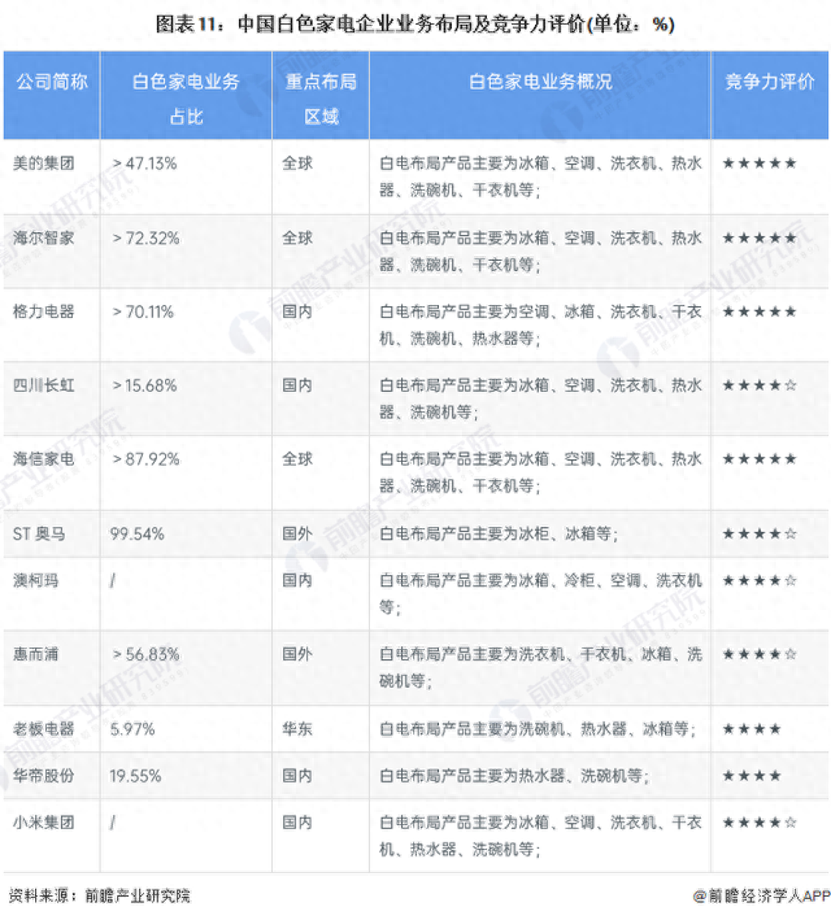This screenshot has width=832, height=920.
Task: Click the >47.13% share value
Action: [144, 163]
